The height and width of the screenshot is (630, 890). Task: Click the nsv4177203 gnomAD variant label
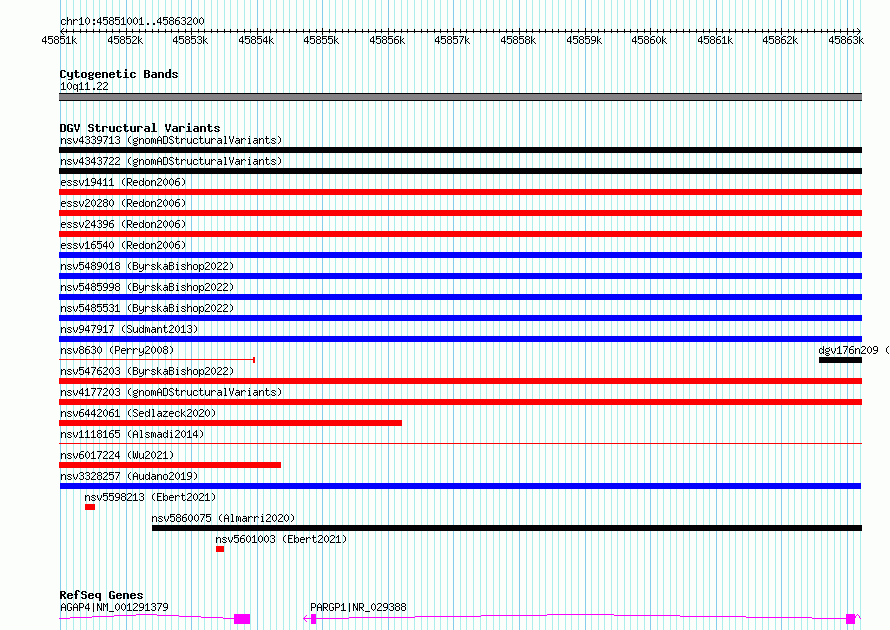[x=171, y=392]
